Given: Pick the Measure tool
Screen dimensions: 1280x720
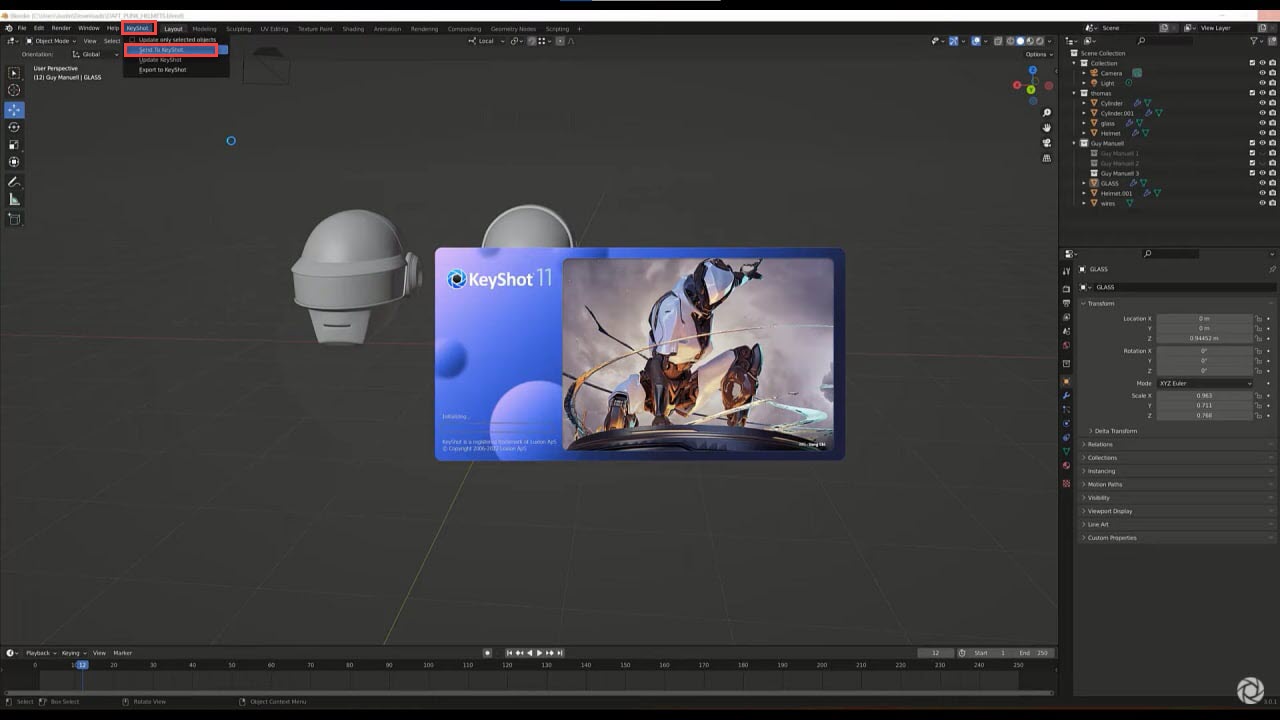Looking at the screenshot, I should pyautogui.click(x=14, y=200).
